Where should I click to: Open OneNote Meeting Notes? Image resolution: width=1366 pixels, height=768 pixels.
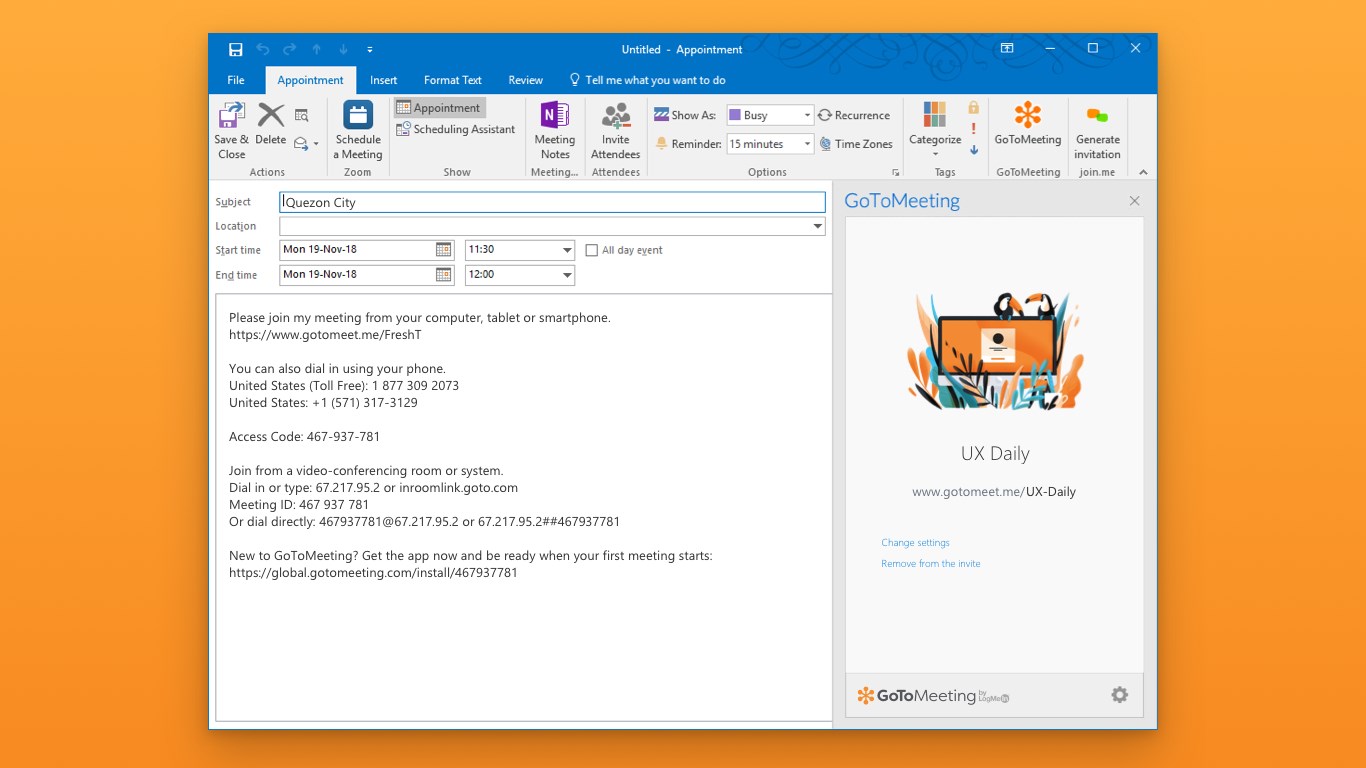click(554, 131)
